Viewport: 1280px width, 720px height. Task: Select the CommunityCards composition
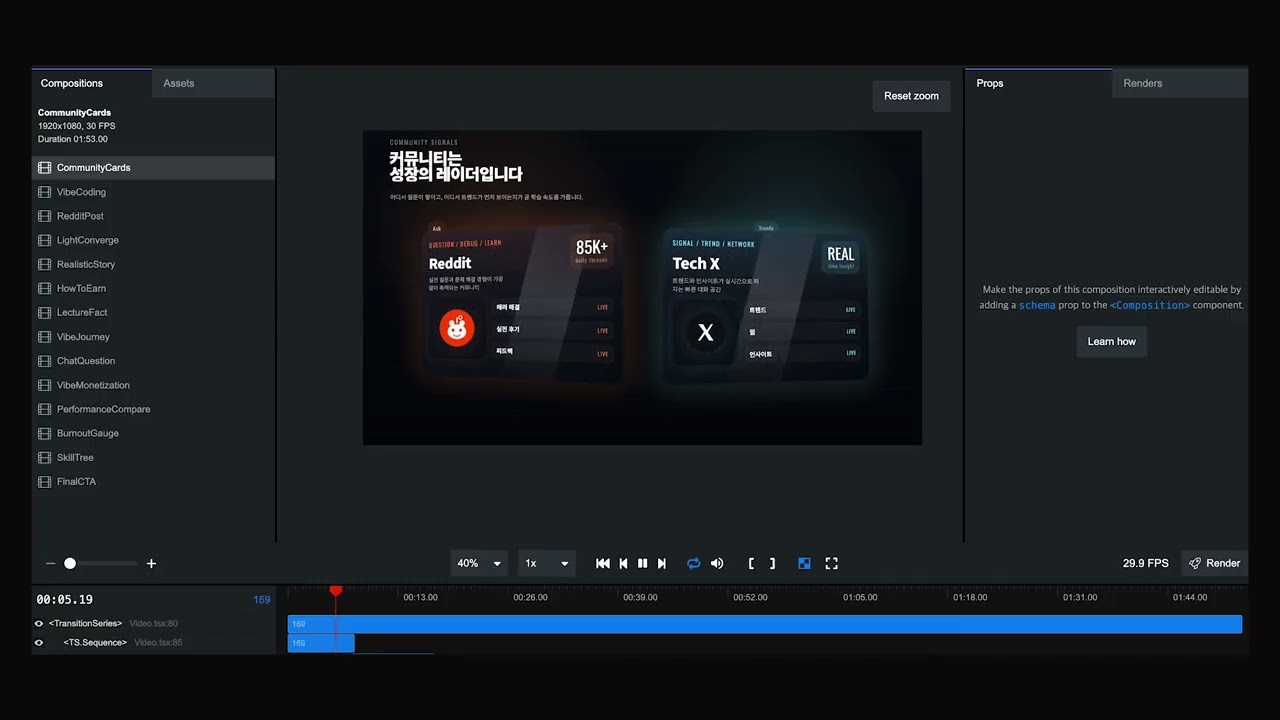[x=153, y=168]
